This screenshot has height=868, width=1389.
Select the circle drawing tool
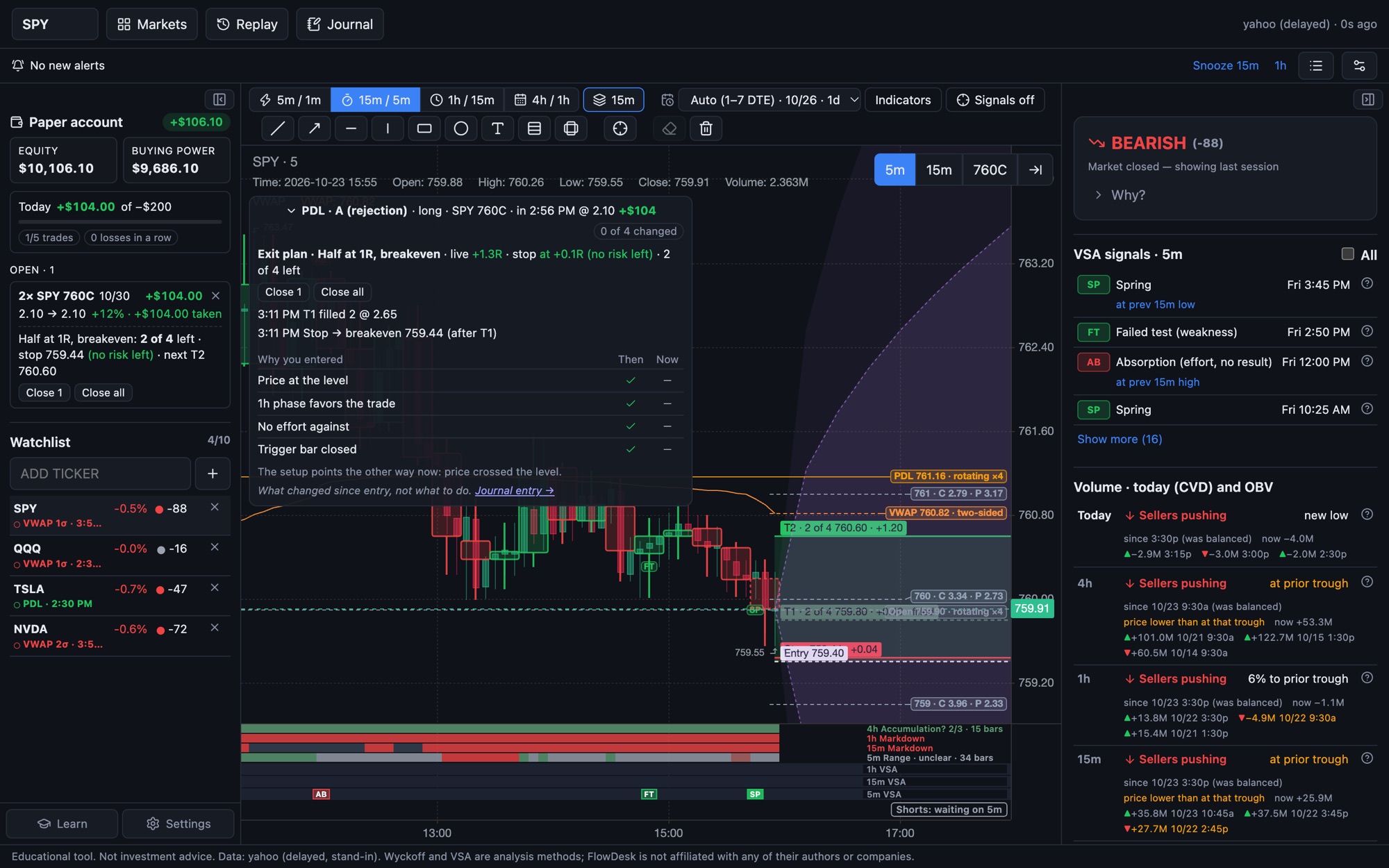click(461, 128)
